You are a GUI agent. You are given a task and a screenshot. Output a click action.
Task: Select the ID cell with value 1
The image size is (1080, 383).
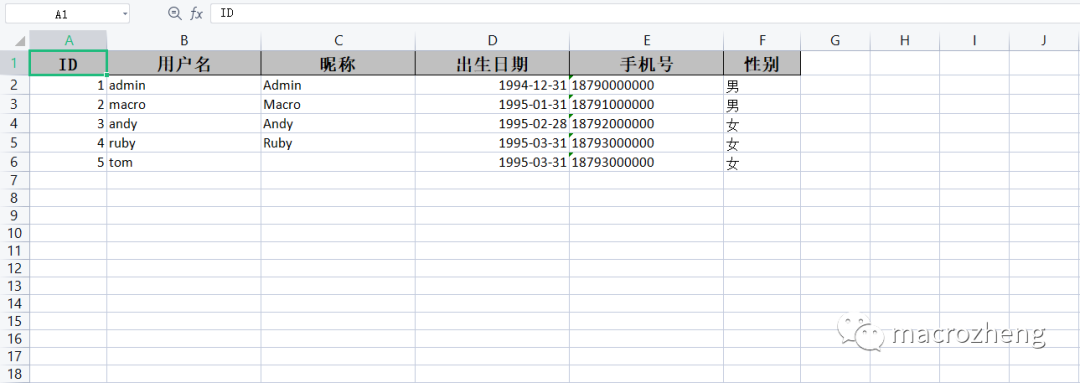click(x=68, y=85)
